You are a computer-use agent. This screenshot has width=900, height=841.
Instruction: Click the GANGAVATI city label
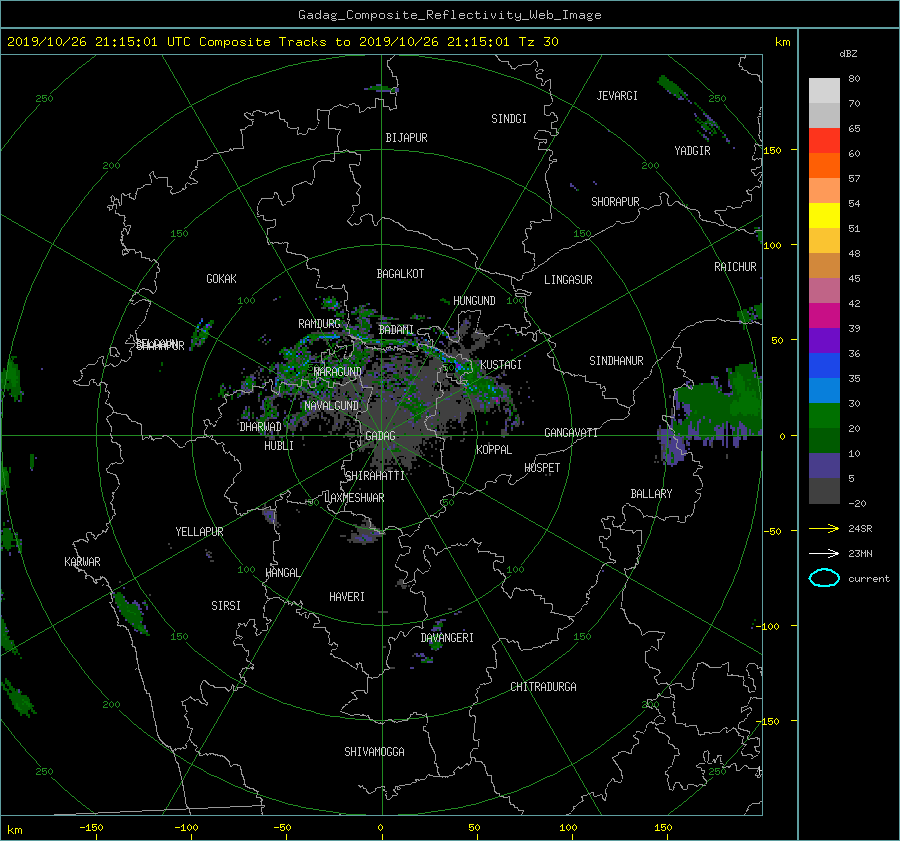tap(571, 432)
